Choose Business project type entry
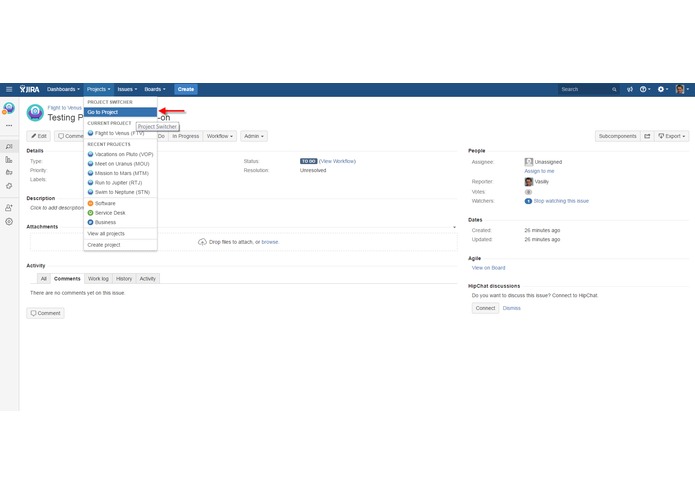This screenshot has height=494, width=695. (x=121, y=222)
